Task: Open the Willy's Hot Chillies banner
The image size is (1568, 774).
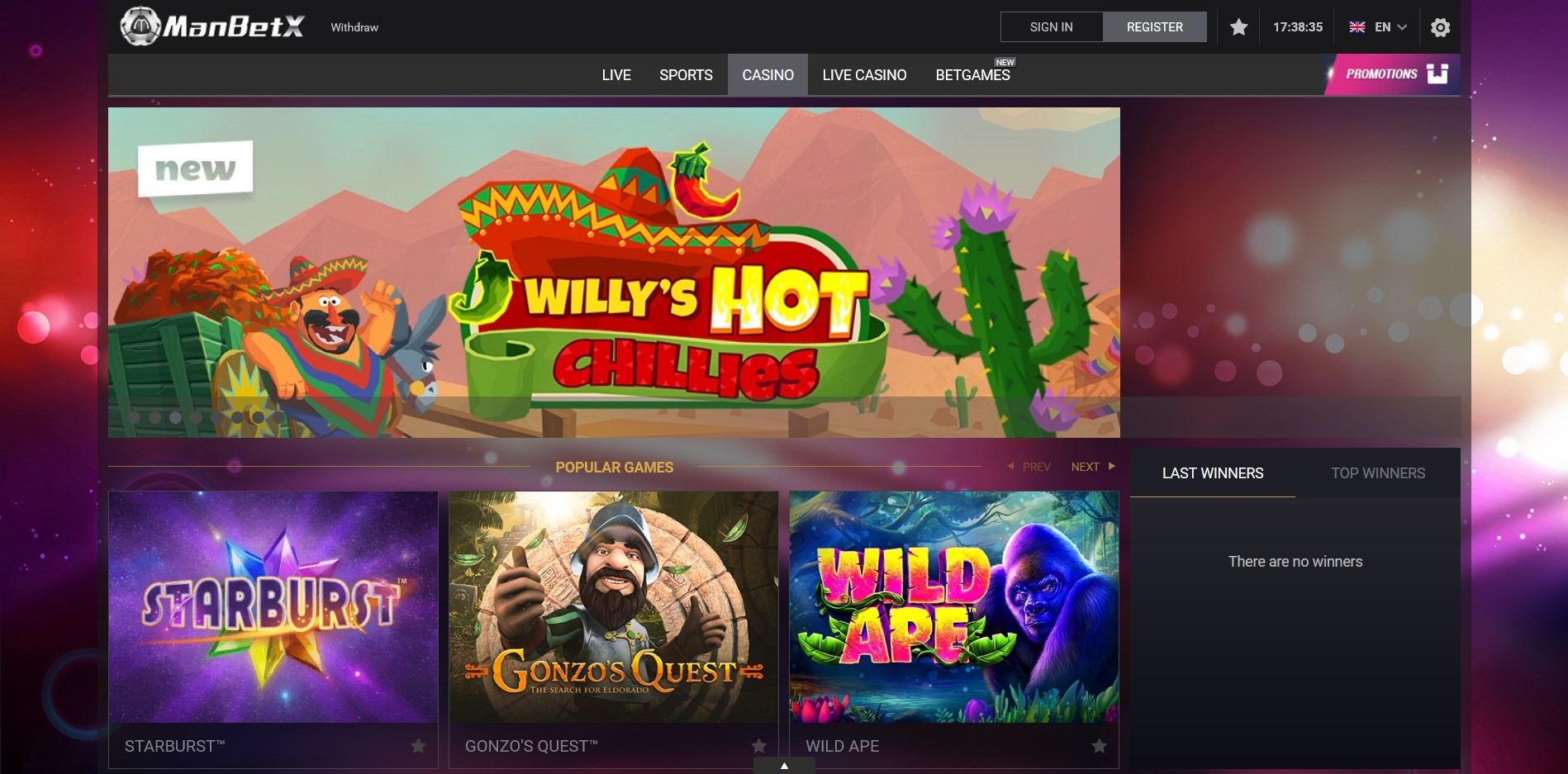Action: tap(614, 273)
